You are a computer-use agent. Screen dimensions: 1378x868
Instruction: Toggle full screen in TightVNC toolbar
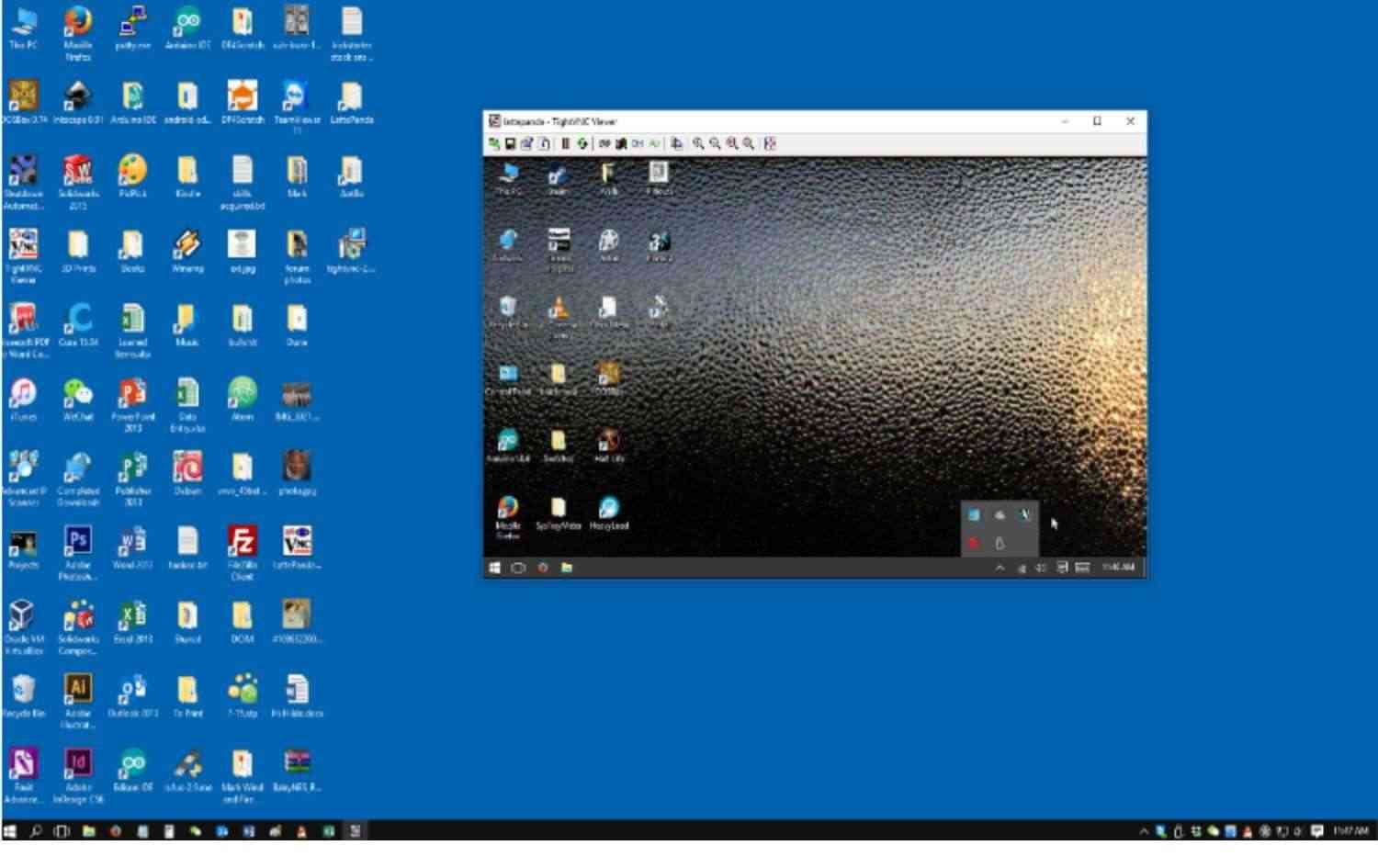point(770,144)
